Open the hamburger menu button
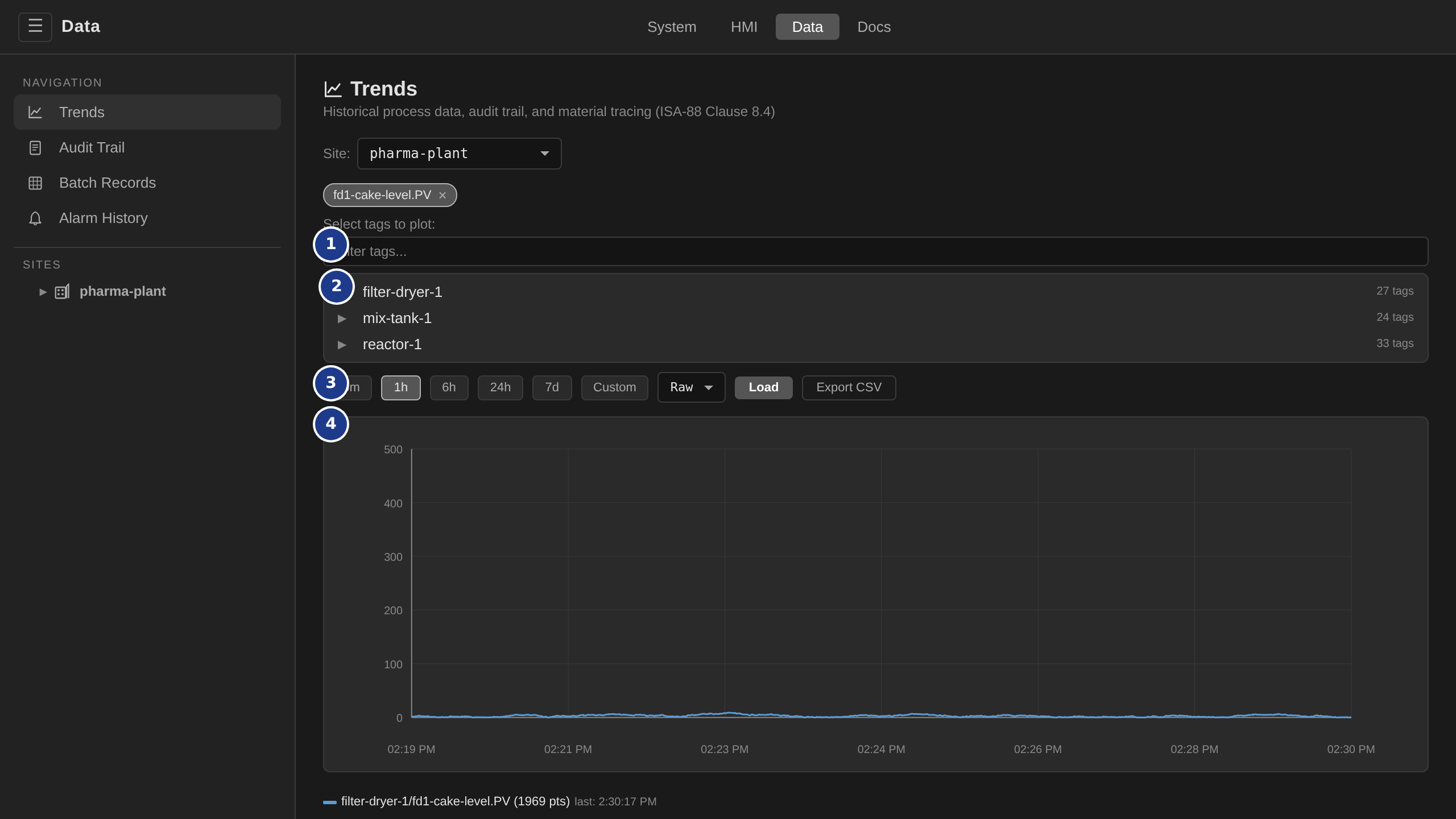The width and height of the screenshot is (1456, 819). click(35, 27)
